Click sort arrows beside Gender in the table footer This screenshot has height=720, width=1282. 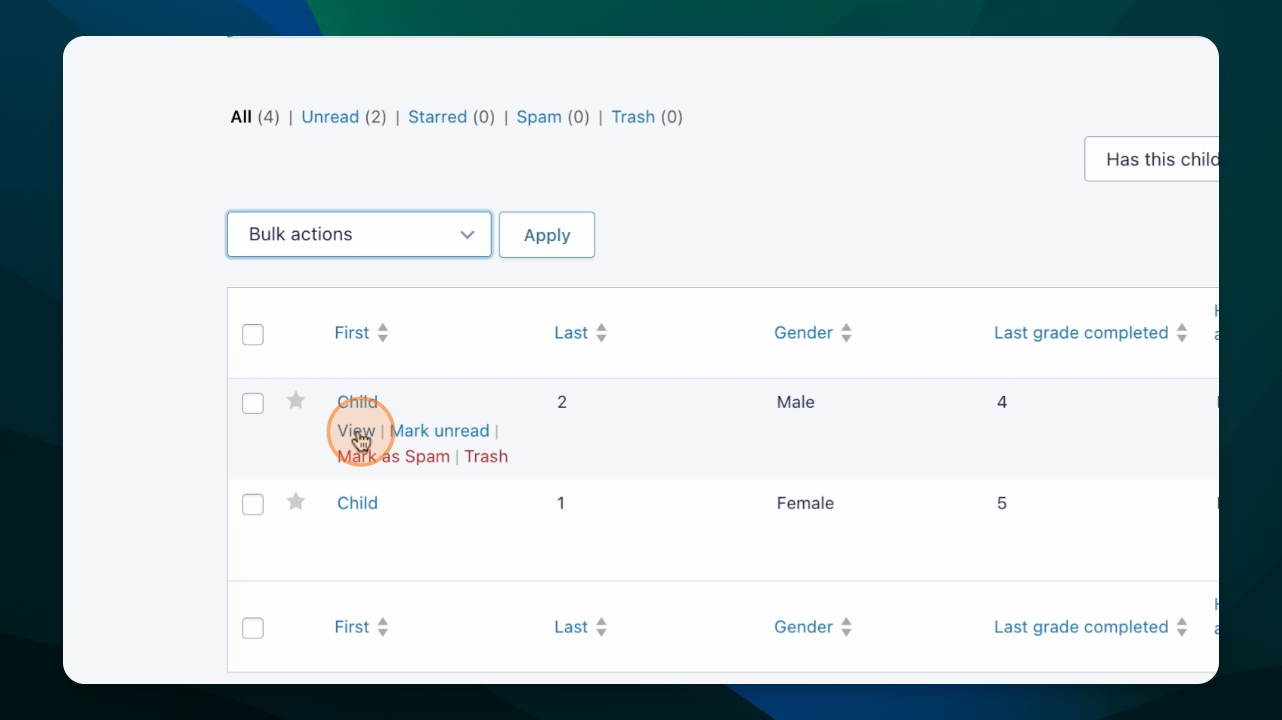coord(846,627)
